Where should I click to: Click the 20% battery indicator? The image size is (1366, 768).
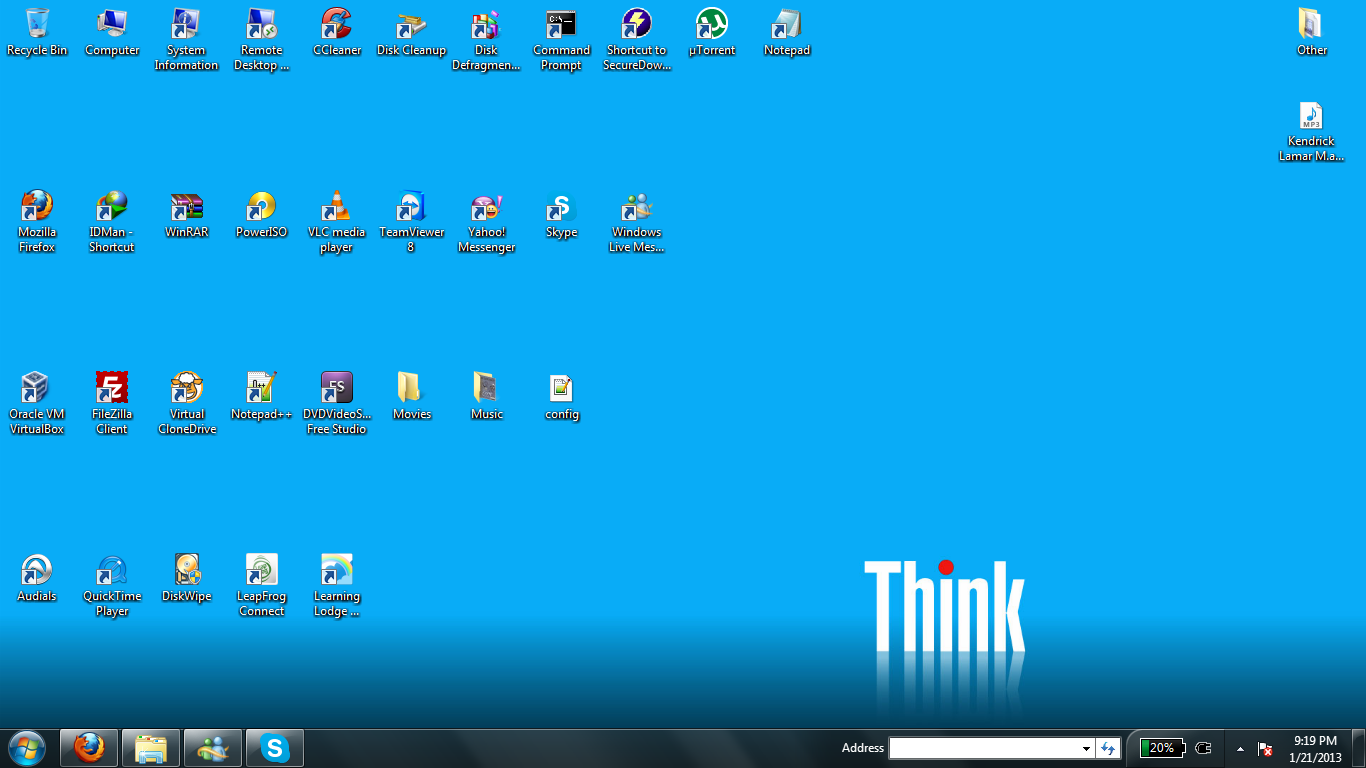coord(1162,748)
